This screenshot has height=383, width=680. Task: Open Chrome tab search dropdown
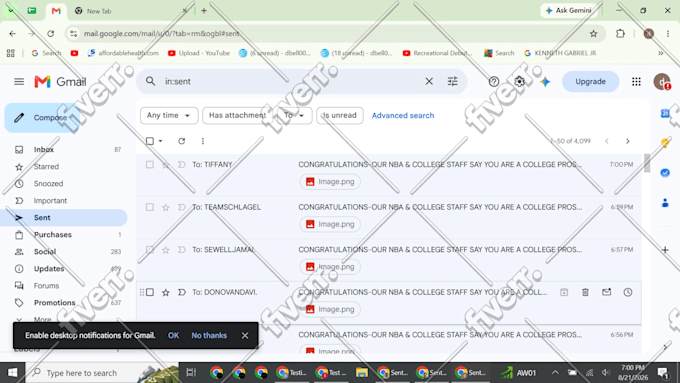pos(11,10)
